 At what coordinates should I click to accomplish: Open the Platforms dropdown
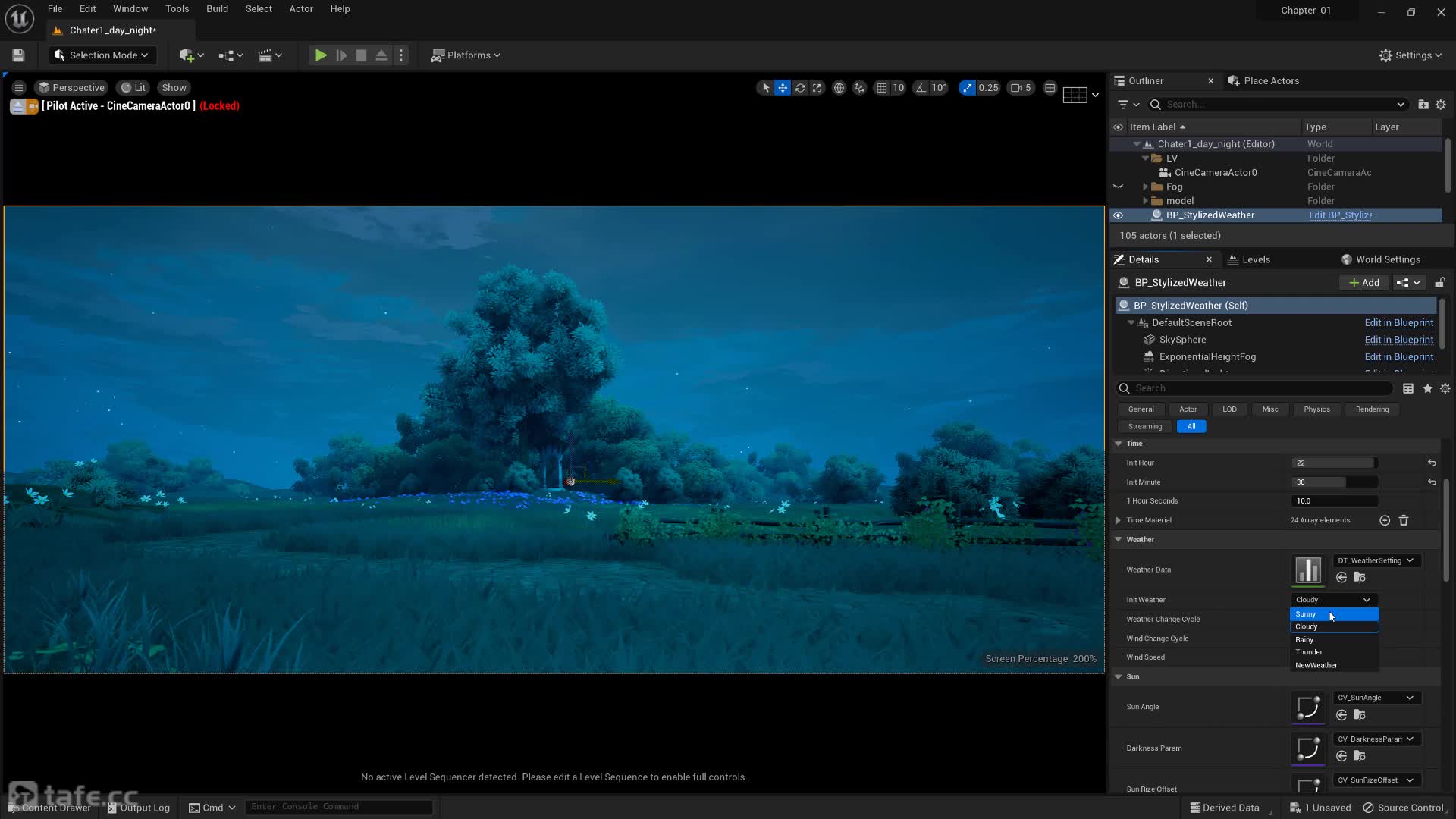pos(466,55)
